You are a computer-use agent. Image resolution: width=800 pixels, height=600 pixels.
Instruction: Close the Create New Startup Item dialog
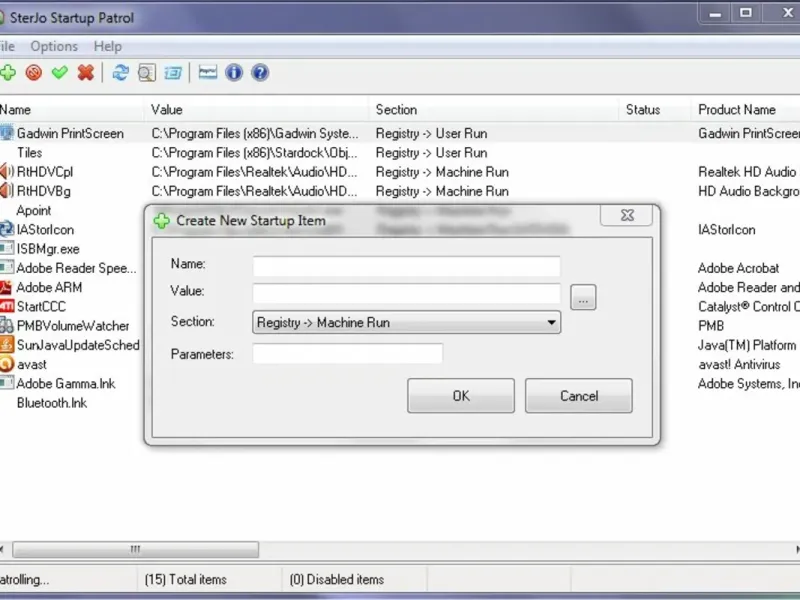[627, 215]
